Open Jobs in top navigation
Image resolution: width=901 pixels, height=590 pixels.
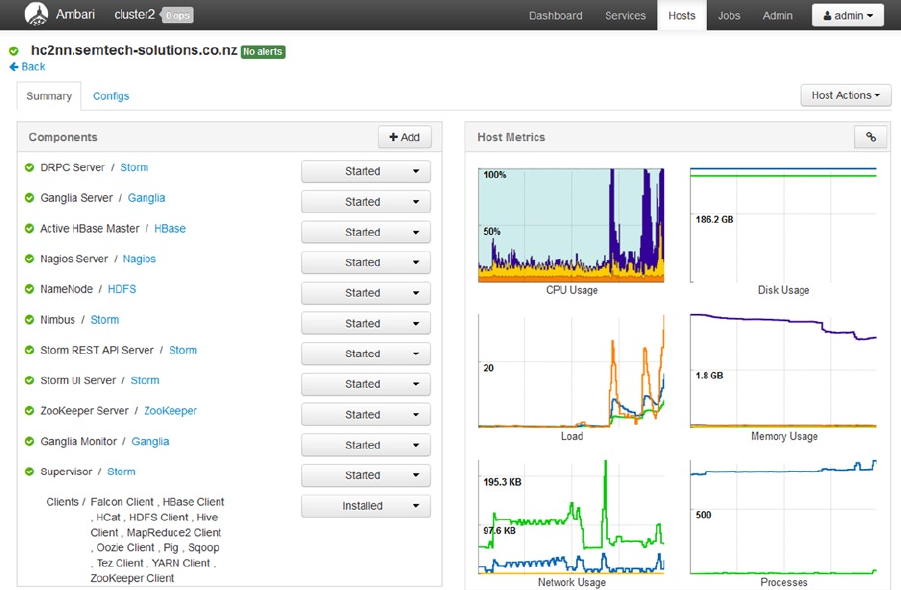[x=729, y=16]
